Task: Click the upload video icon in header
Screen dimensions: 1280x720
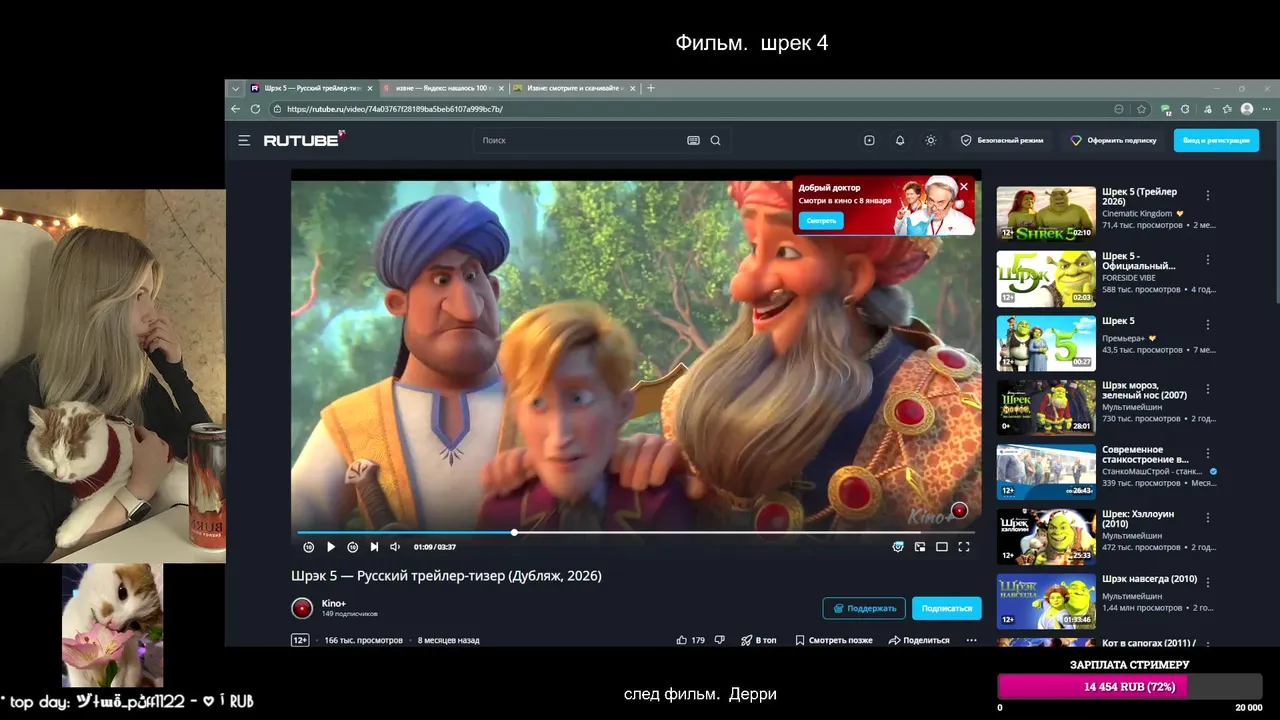Action: [x=869, y=141]
